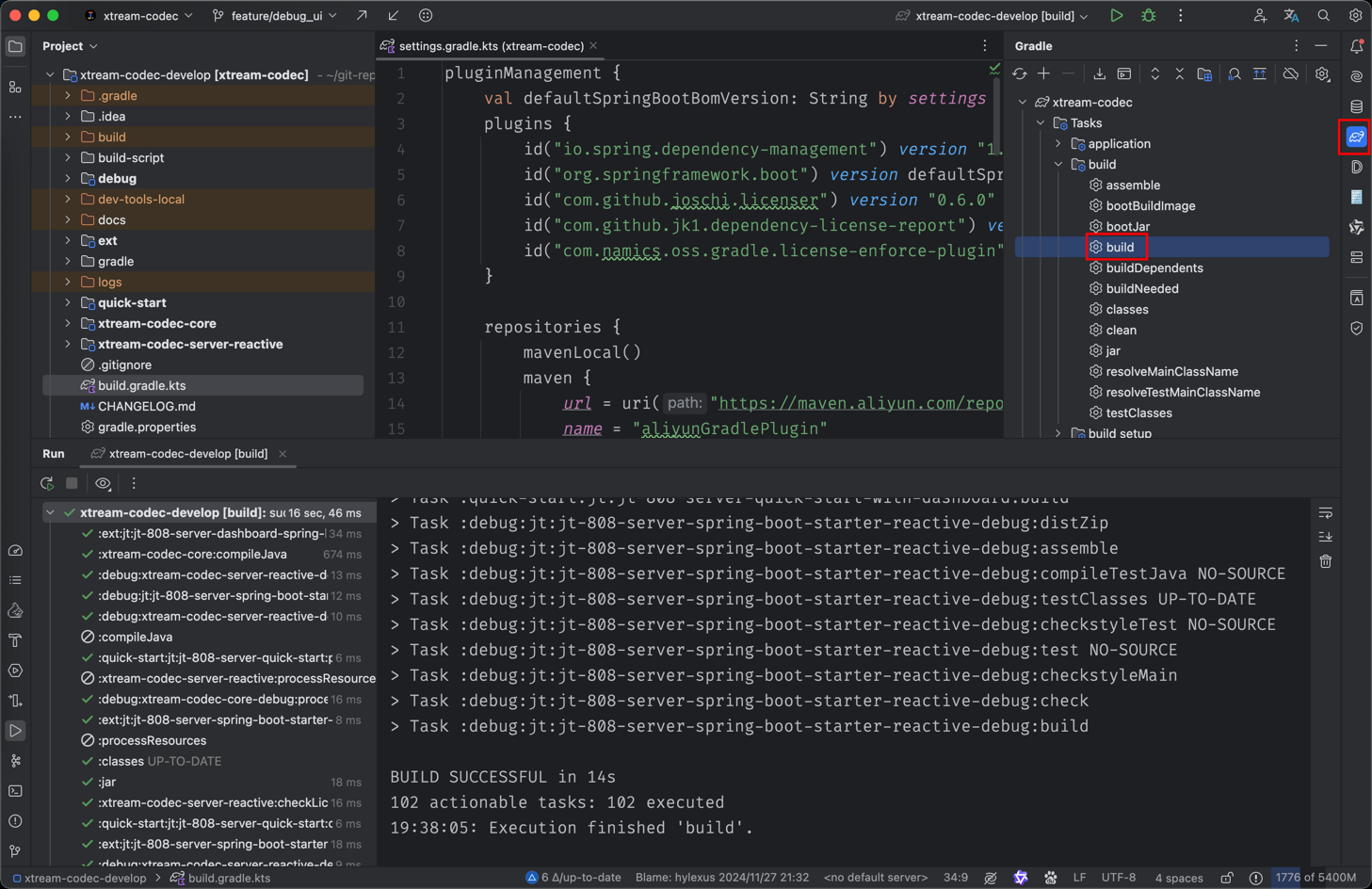This screenshot has width=1372, height=889.
Task: Collapse all in Gradle toolbar
Action: [x=1179, y=73]
